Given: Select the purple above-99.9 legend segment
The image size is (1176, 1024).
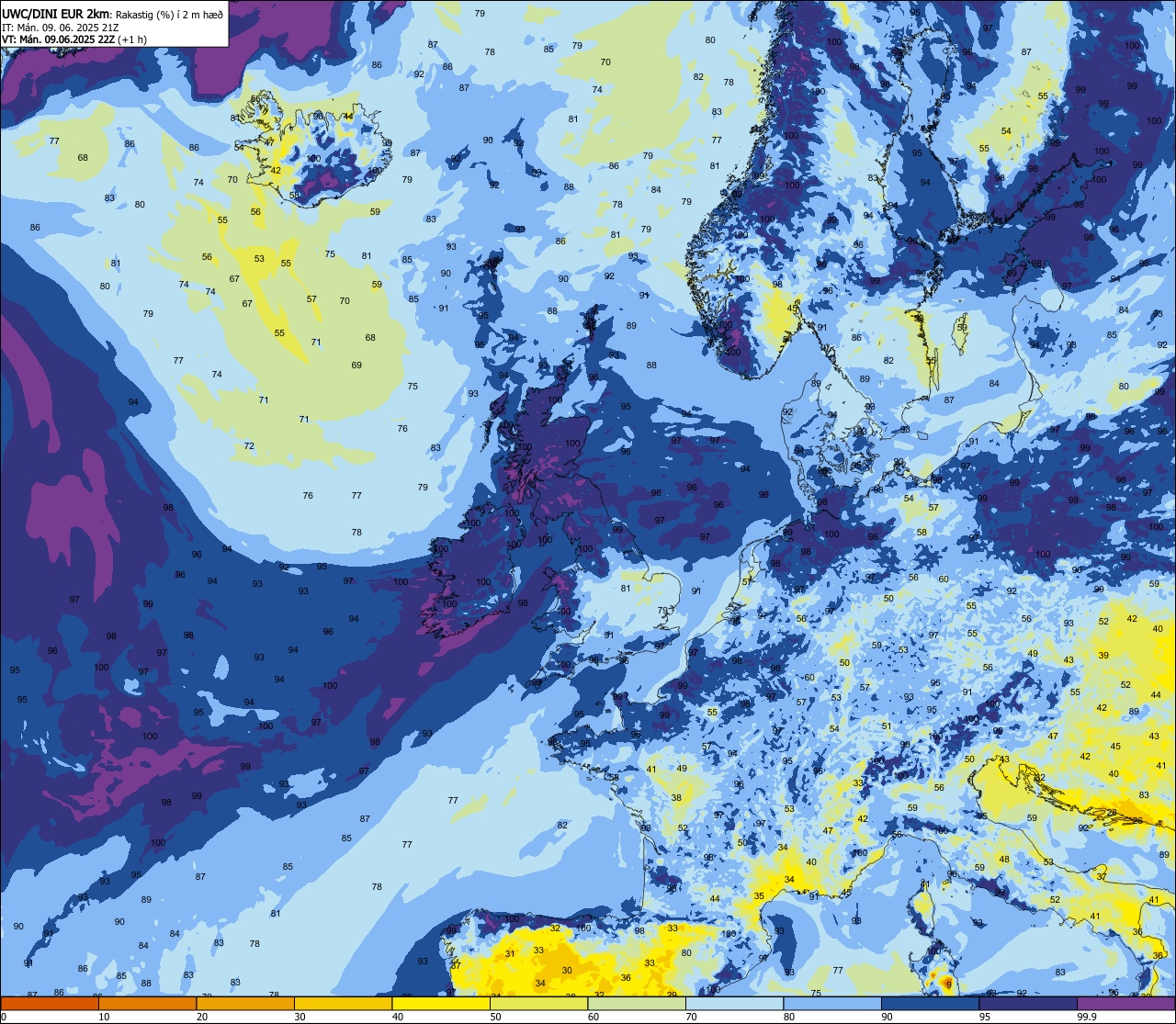Looking at the screenshot, I should tap(1125, 1004).
